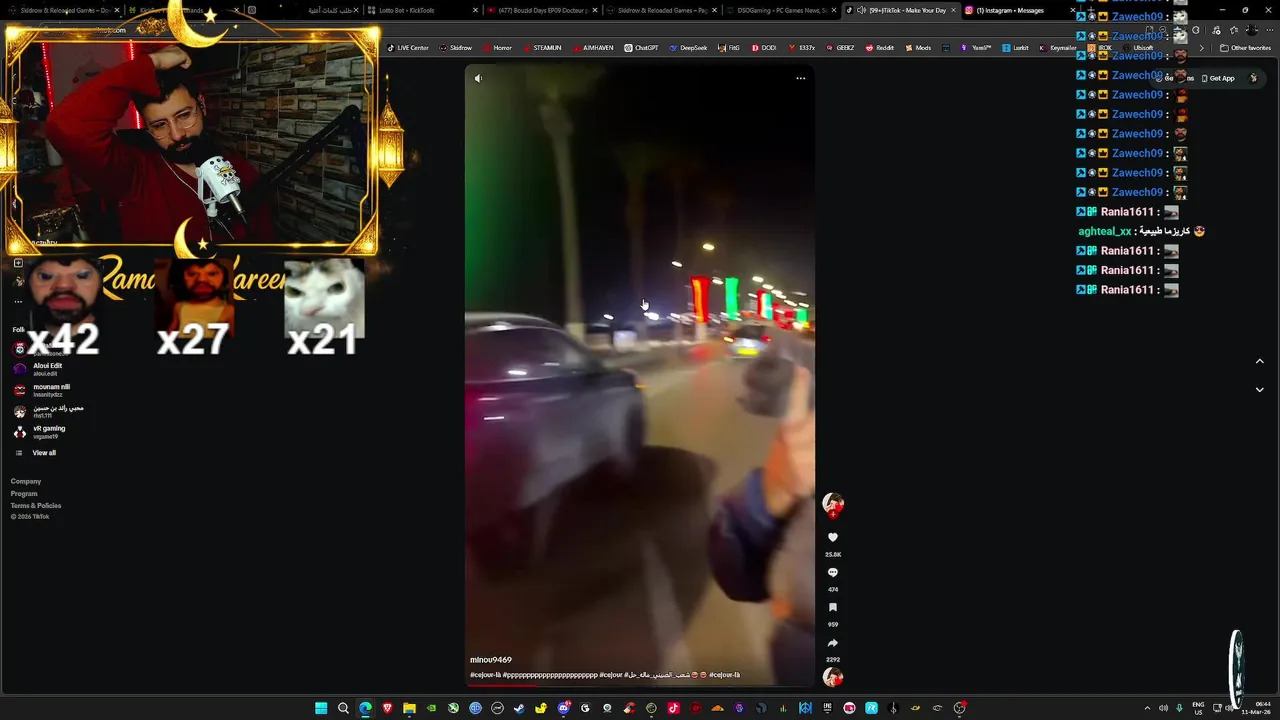Open the 1337x bookmark

pos(802,48)
